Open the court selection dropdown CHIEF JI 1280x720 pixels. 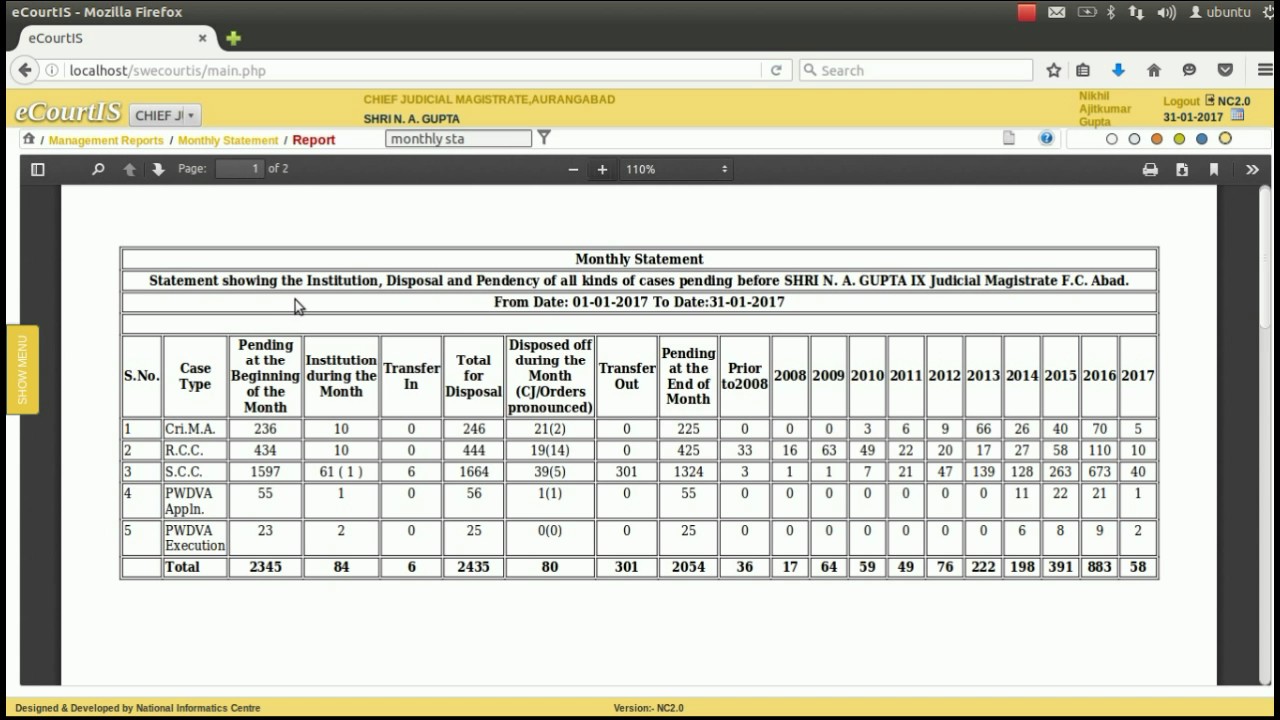point(166,115)
